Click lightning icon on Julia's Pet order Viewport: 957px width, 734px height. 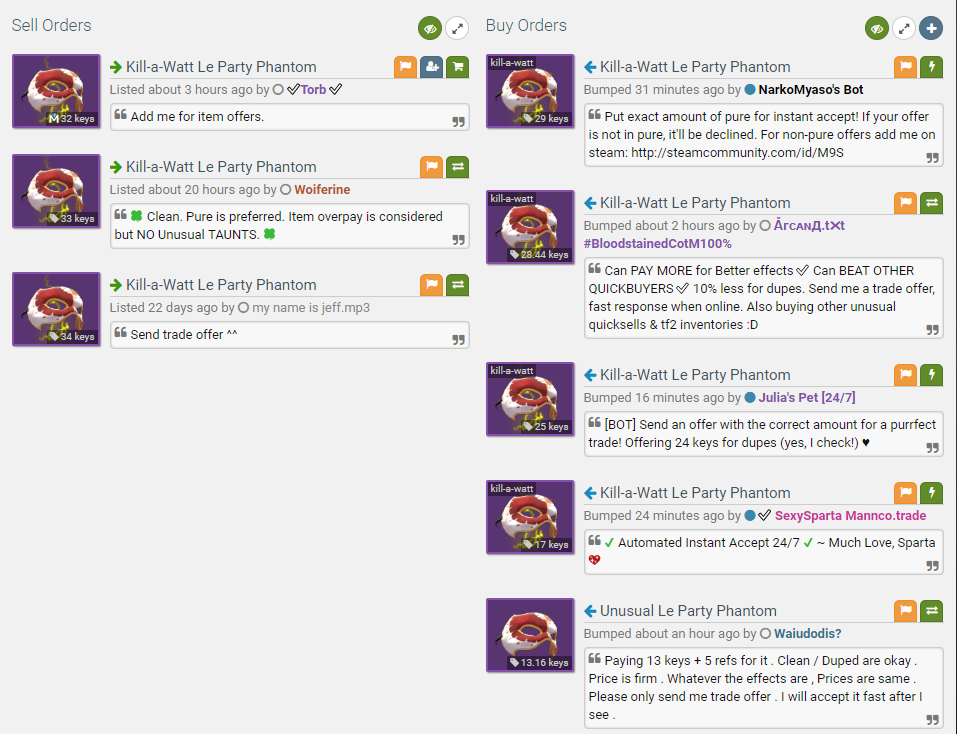tap(932, 375)
